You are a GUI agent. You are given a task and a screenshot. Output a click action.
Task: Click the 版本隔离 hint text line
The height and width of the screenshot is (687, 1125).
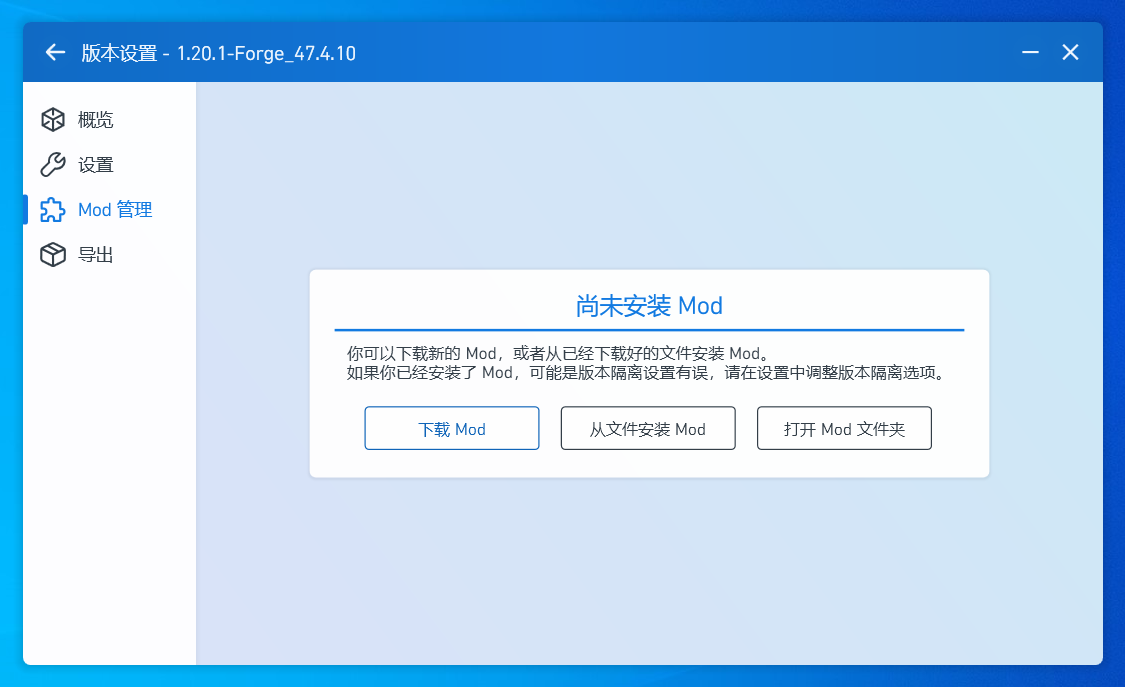645,374
